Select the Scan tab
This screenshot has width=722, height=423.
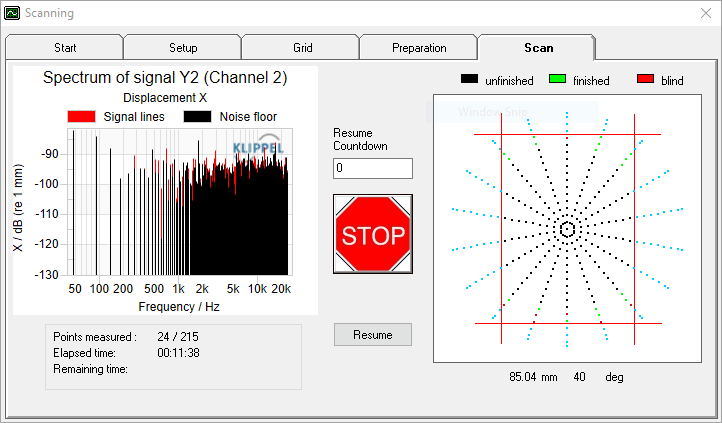tap(538, 48)
